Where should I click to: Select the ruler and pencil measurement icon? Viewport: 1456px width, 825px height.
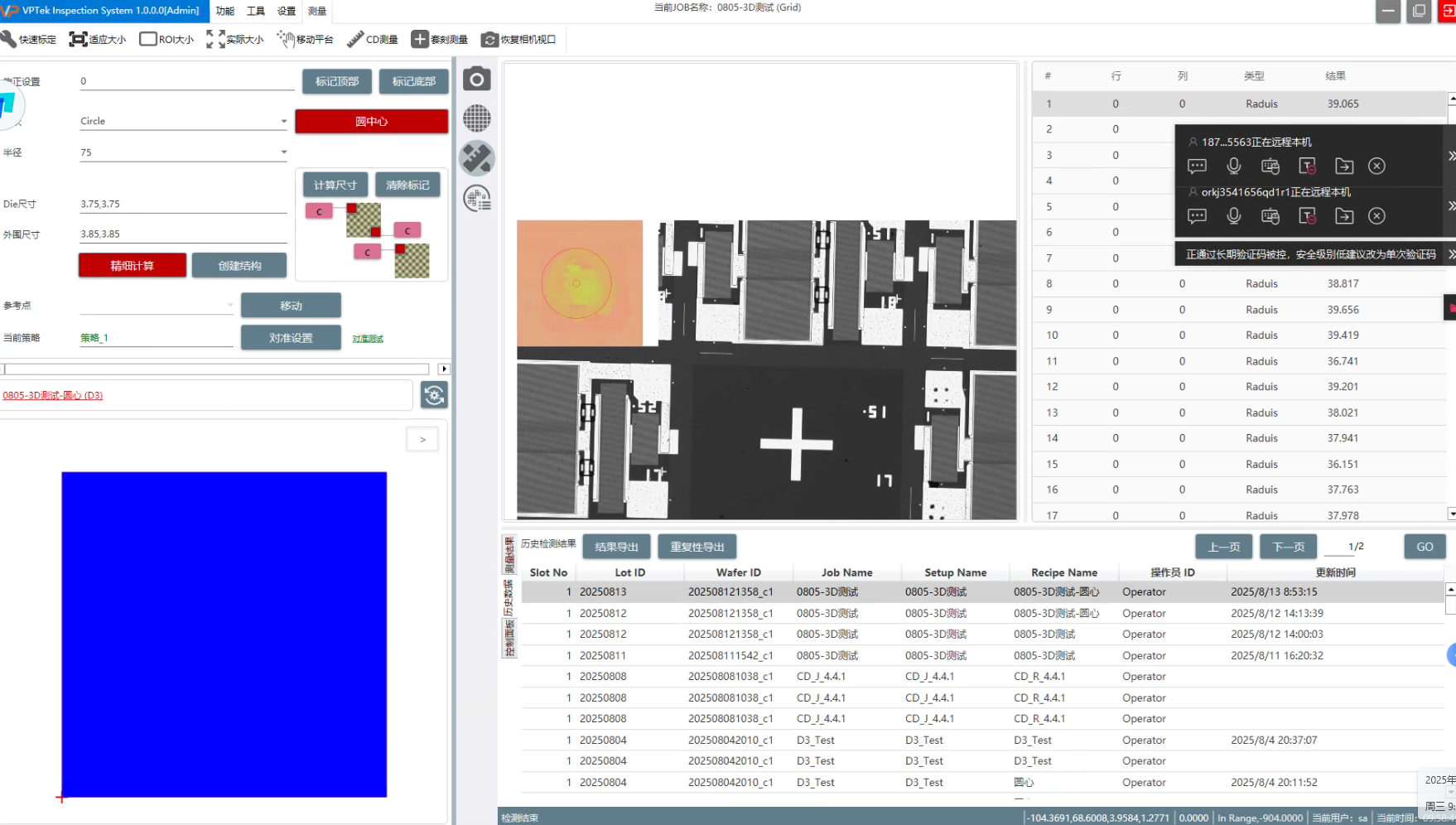click(477, 158)
